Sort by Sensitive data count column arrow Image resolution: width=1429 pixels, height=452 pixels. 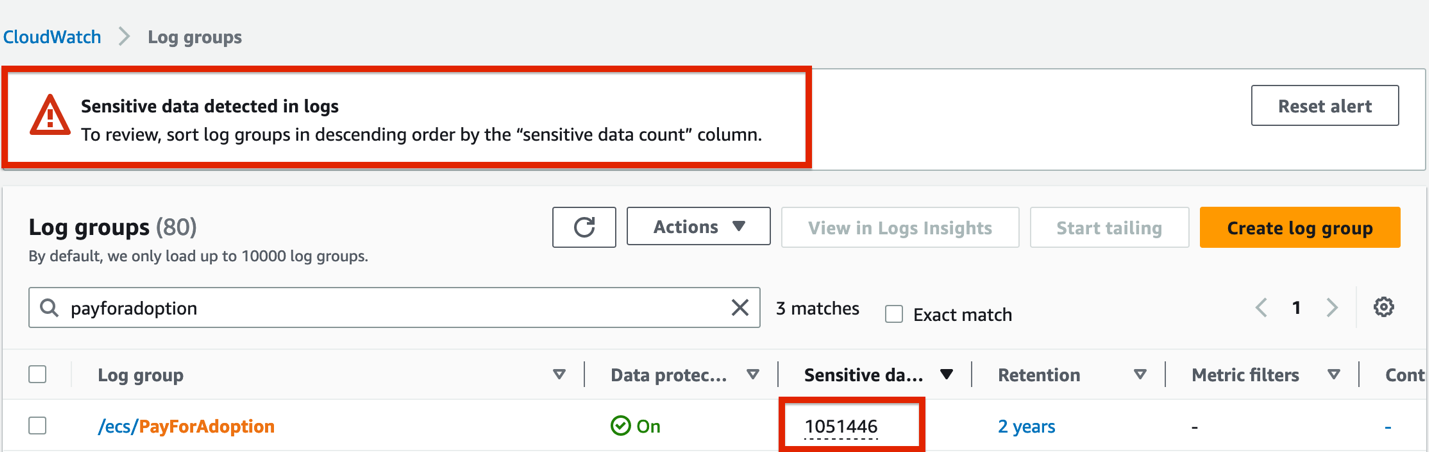coord(946,375)
